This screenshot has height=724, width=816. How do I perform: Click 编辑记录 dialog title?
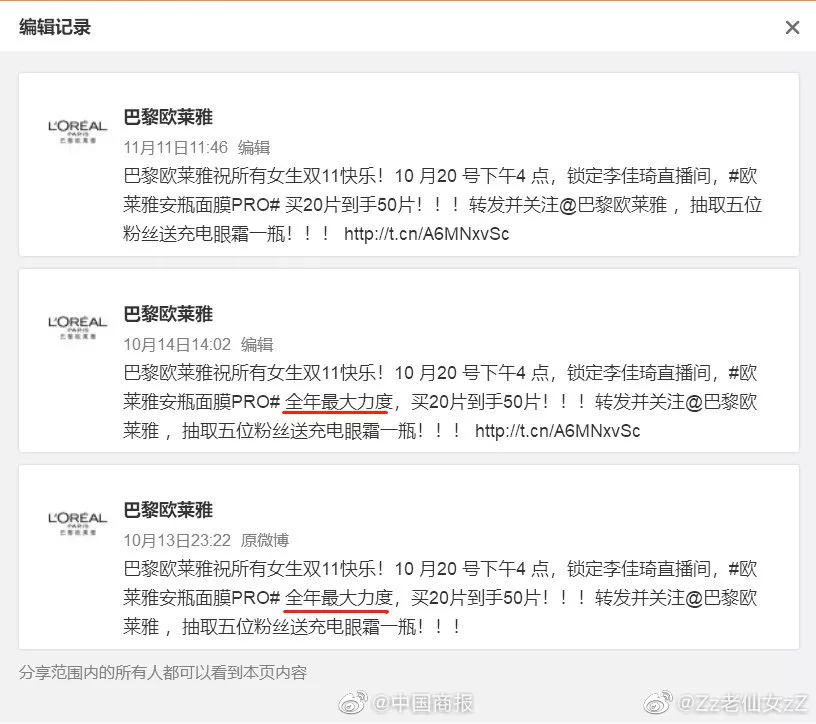point(55,27)
